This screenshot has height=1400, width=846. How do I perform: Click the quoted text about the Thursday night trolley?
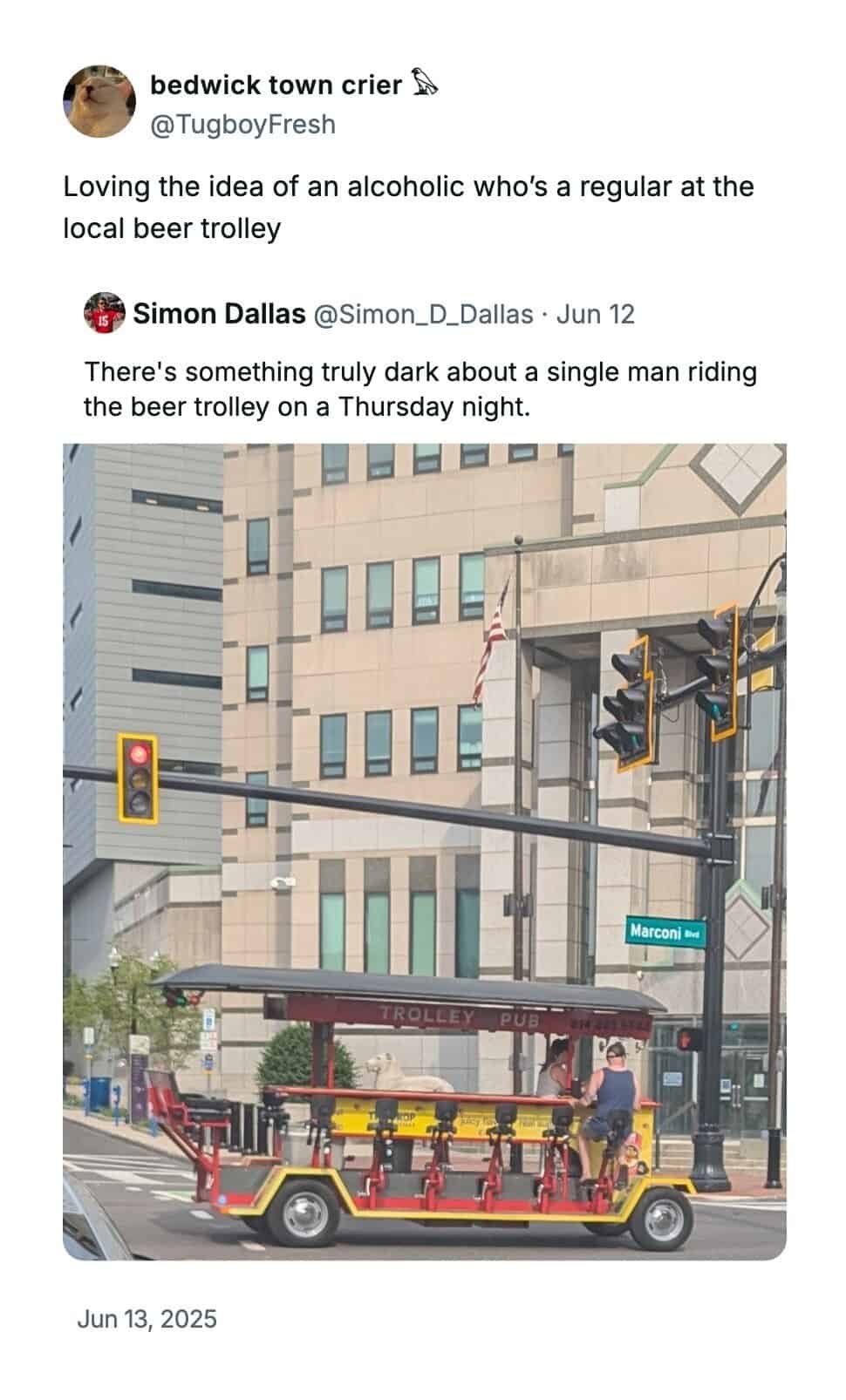click(420, 389)
